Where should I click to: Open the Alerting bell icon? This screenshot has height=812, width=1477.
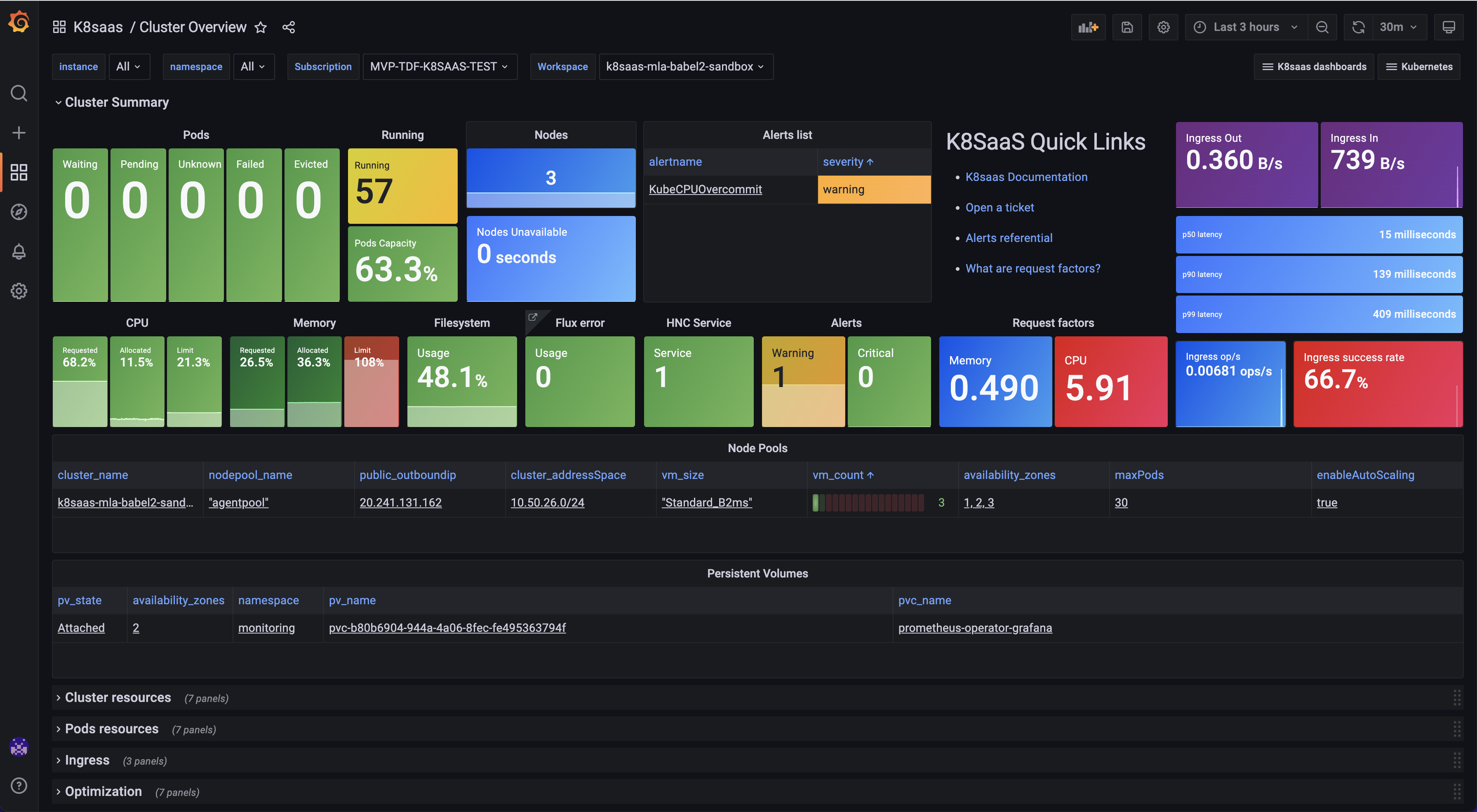coord(19,251)
